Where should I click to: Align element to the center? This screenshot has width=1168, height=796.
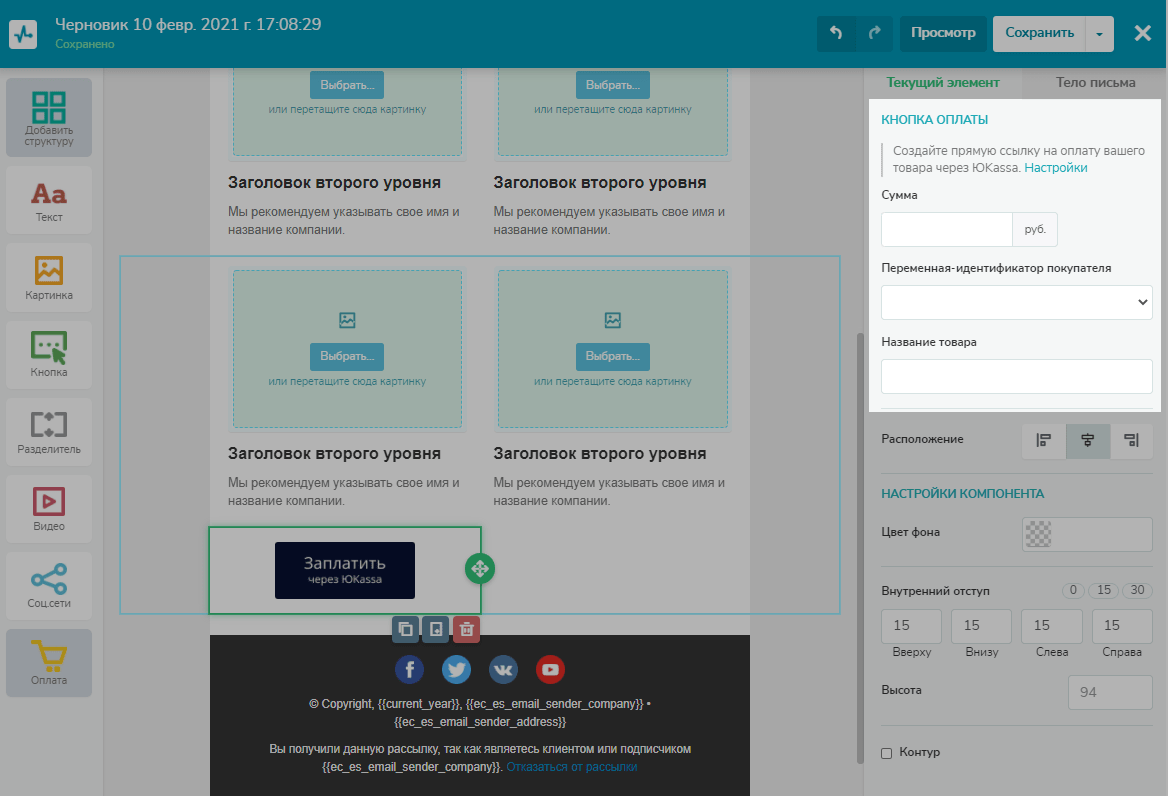(x=1088, y=440)
